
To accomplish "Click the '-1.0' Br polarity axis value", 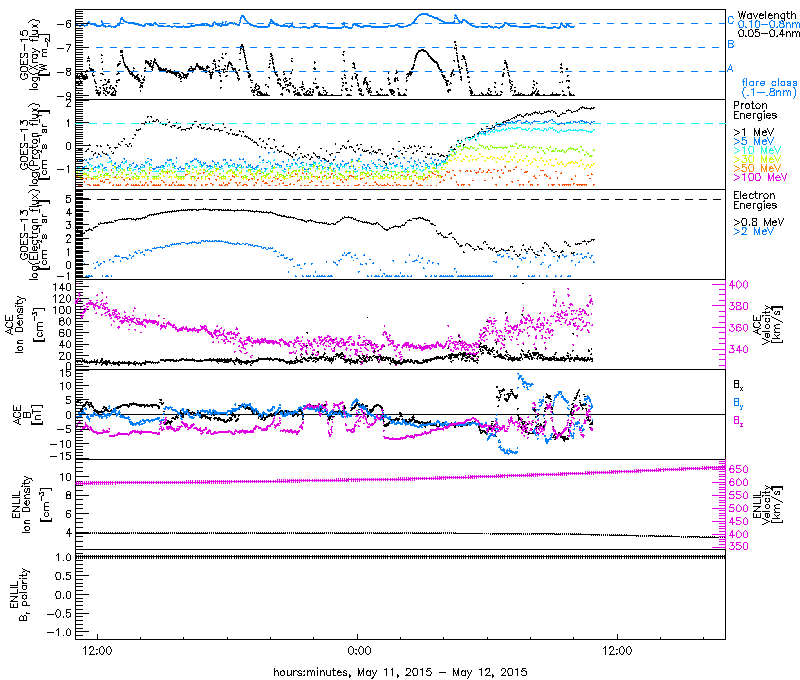I will pos(60,632).
